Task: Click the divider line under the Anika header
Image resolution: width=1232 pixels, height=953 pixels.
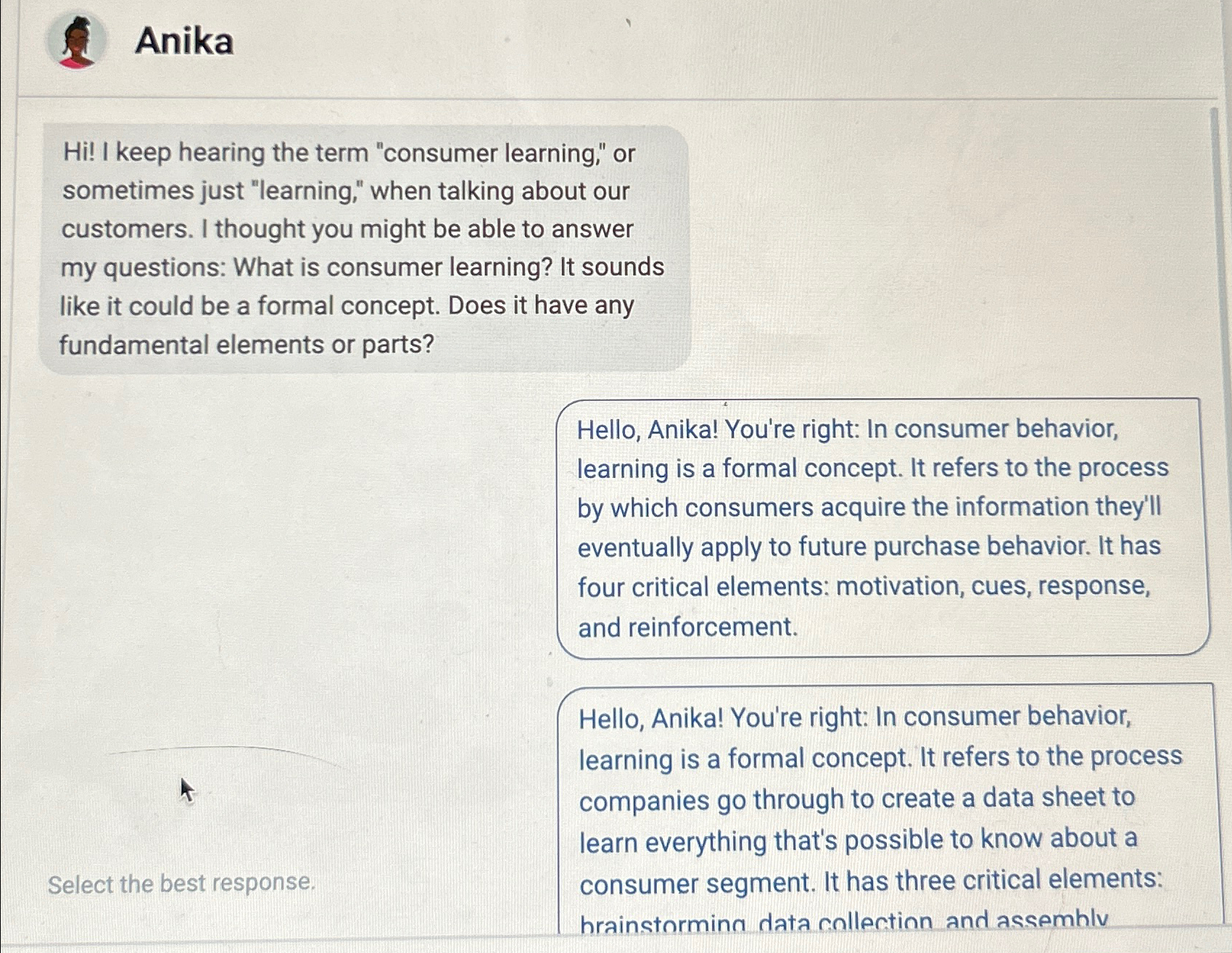Action: 616,94
